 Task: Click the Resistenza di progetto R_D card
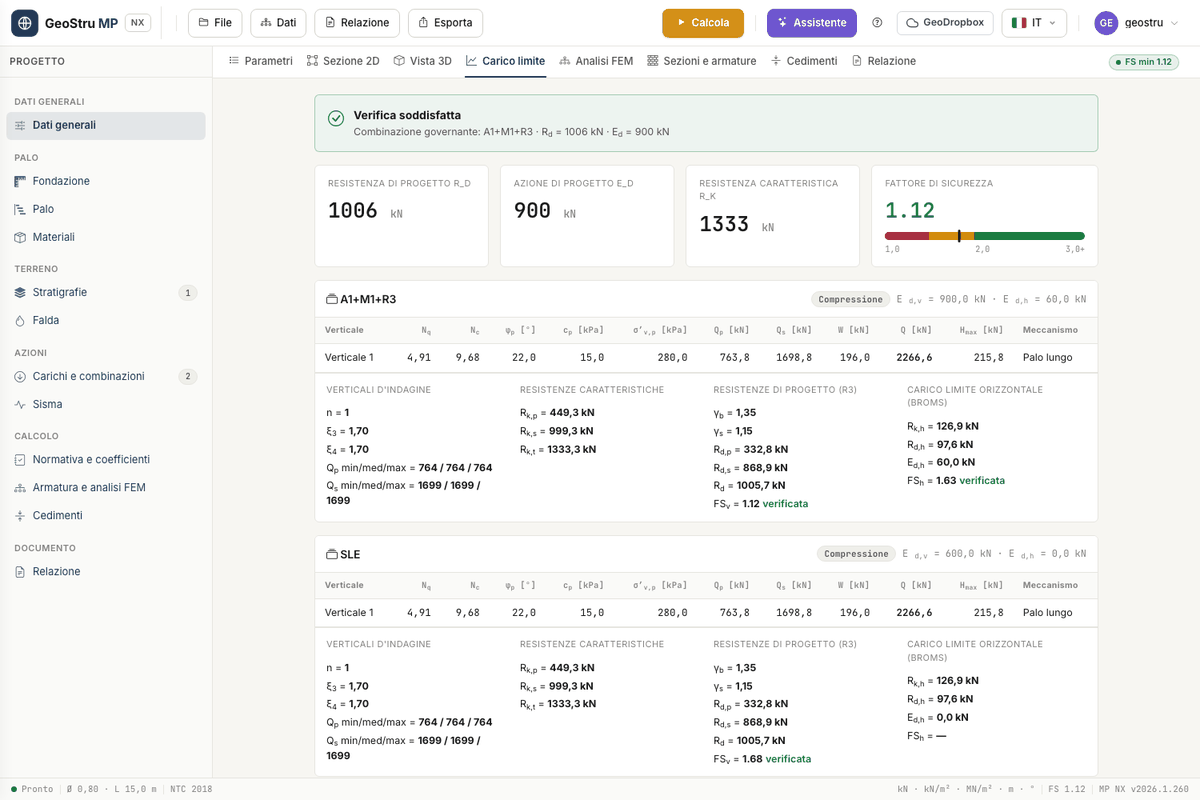pos(402,216)
